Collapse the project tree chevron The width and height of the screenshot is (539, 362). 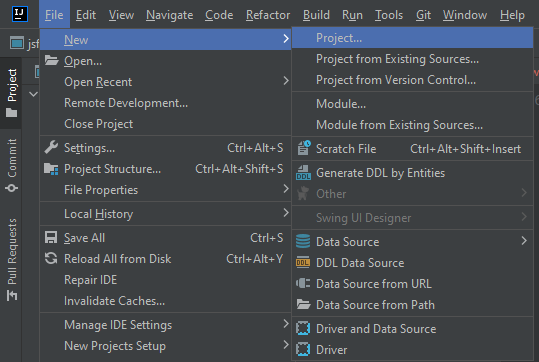(33, 94)
